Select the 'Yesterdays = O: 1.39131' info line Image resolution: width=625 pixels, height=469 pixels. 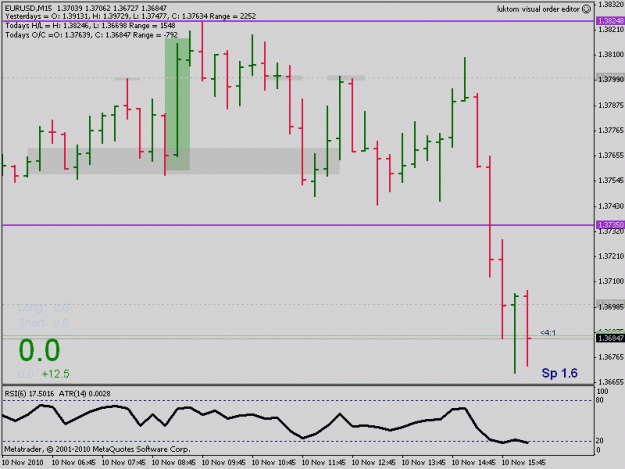[130, 16]
